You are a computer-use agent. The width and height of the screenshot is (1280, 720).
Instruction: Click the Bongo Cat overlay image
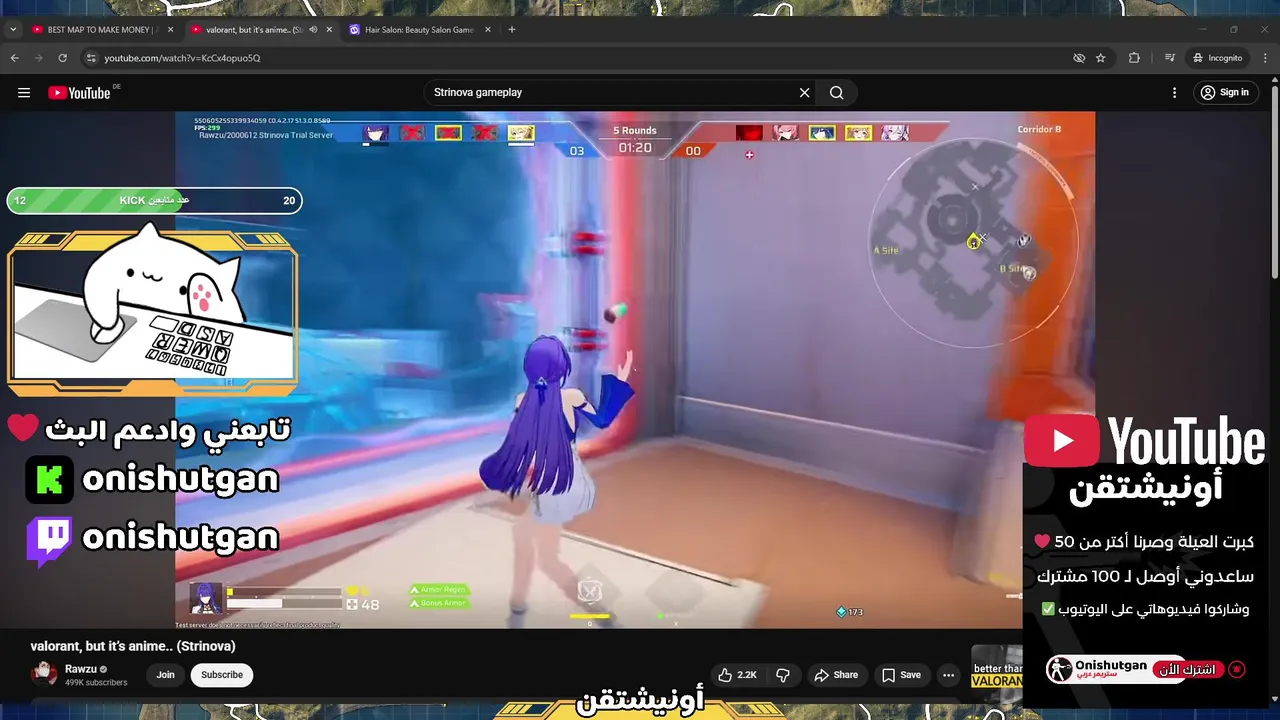click(153, 310)
